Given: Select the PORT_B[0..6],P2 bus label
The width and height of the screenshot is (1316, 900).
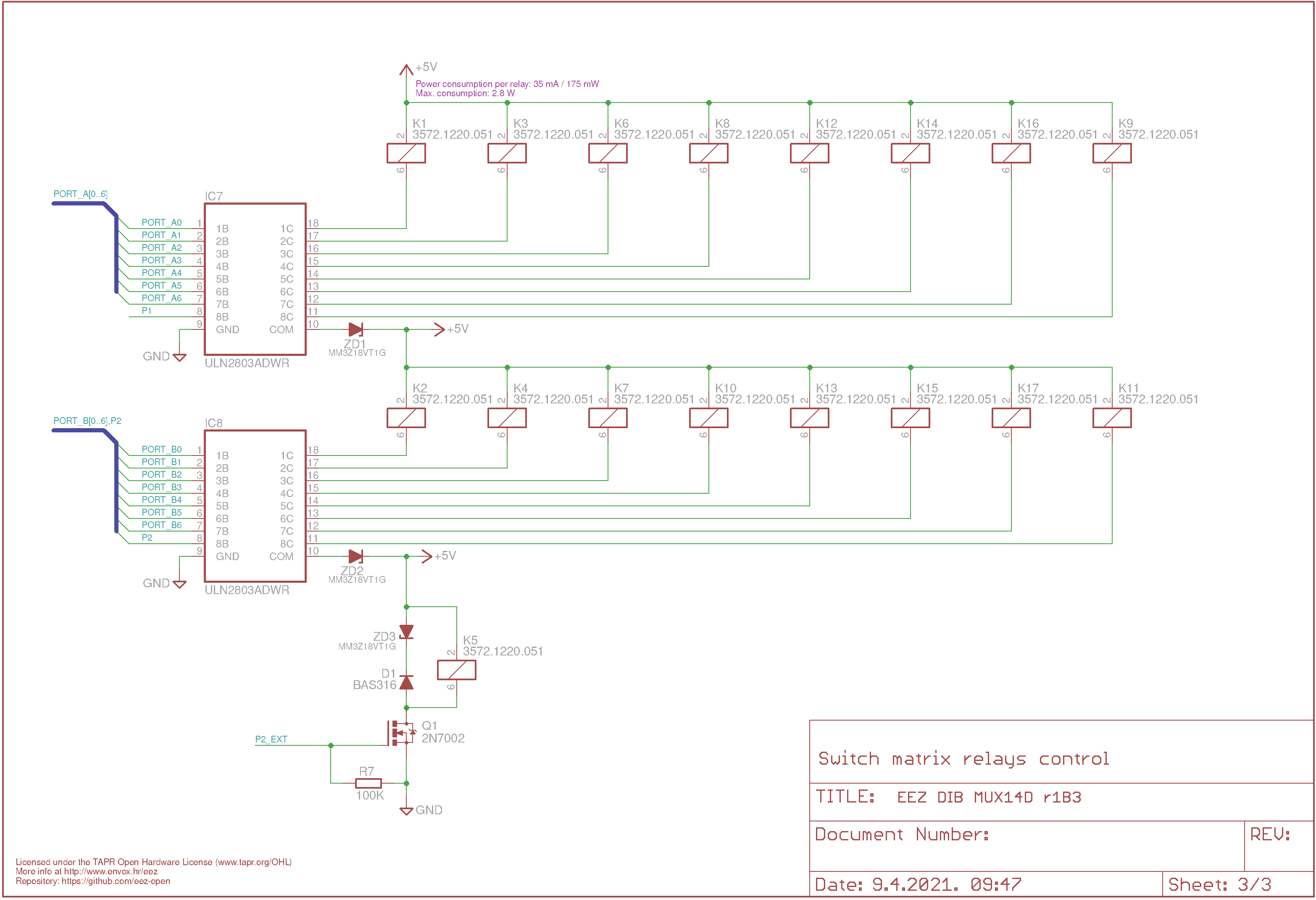Looking at the screenshot, I should tap(87, 421).
